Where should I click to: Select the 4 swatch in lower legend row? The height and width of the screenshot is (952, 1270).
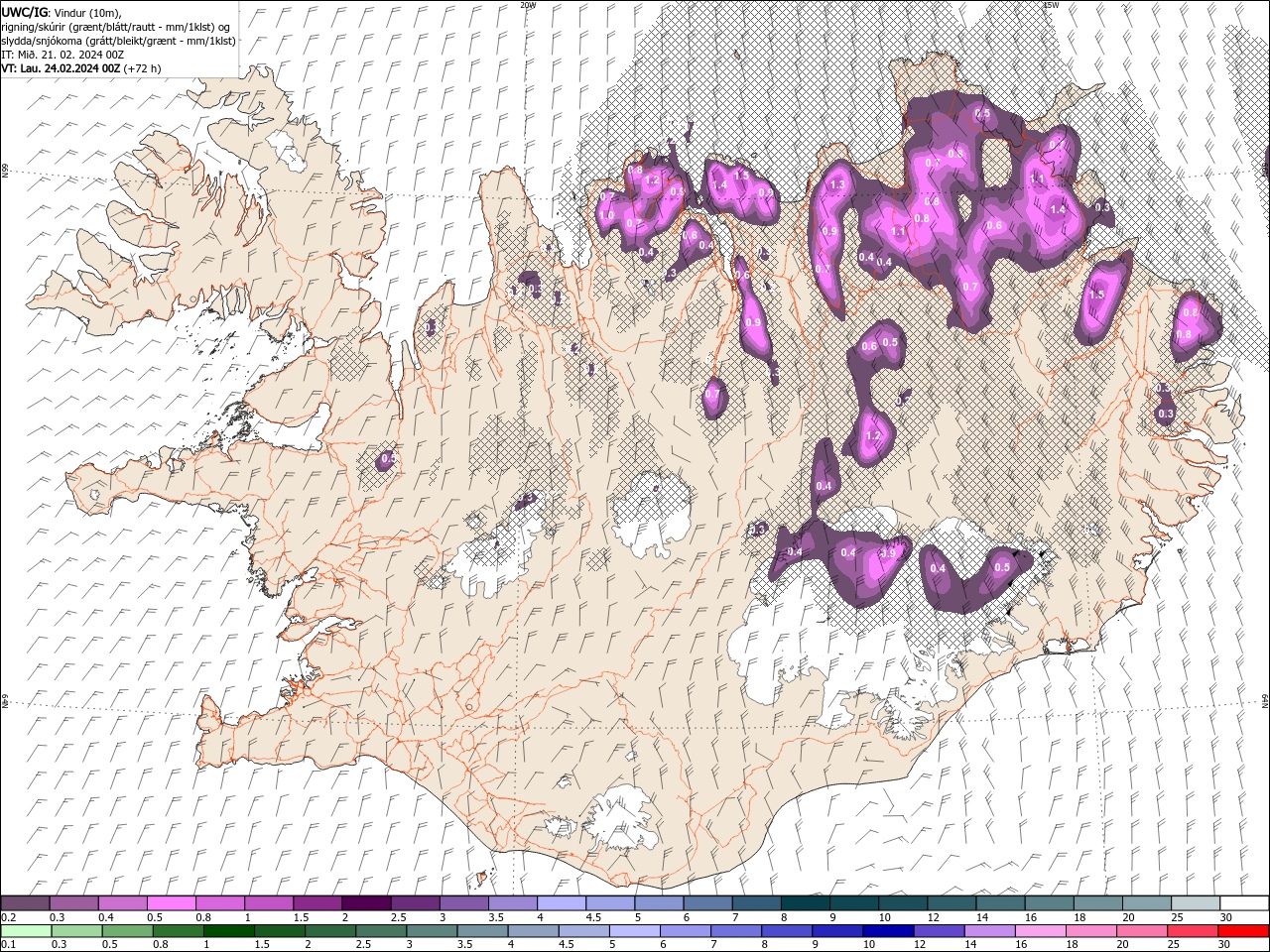point(533,930)
